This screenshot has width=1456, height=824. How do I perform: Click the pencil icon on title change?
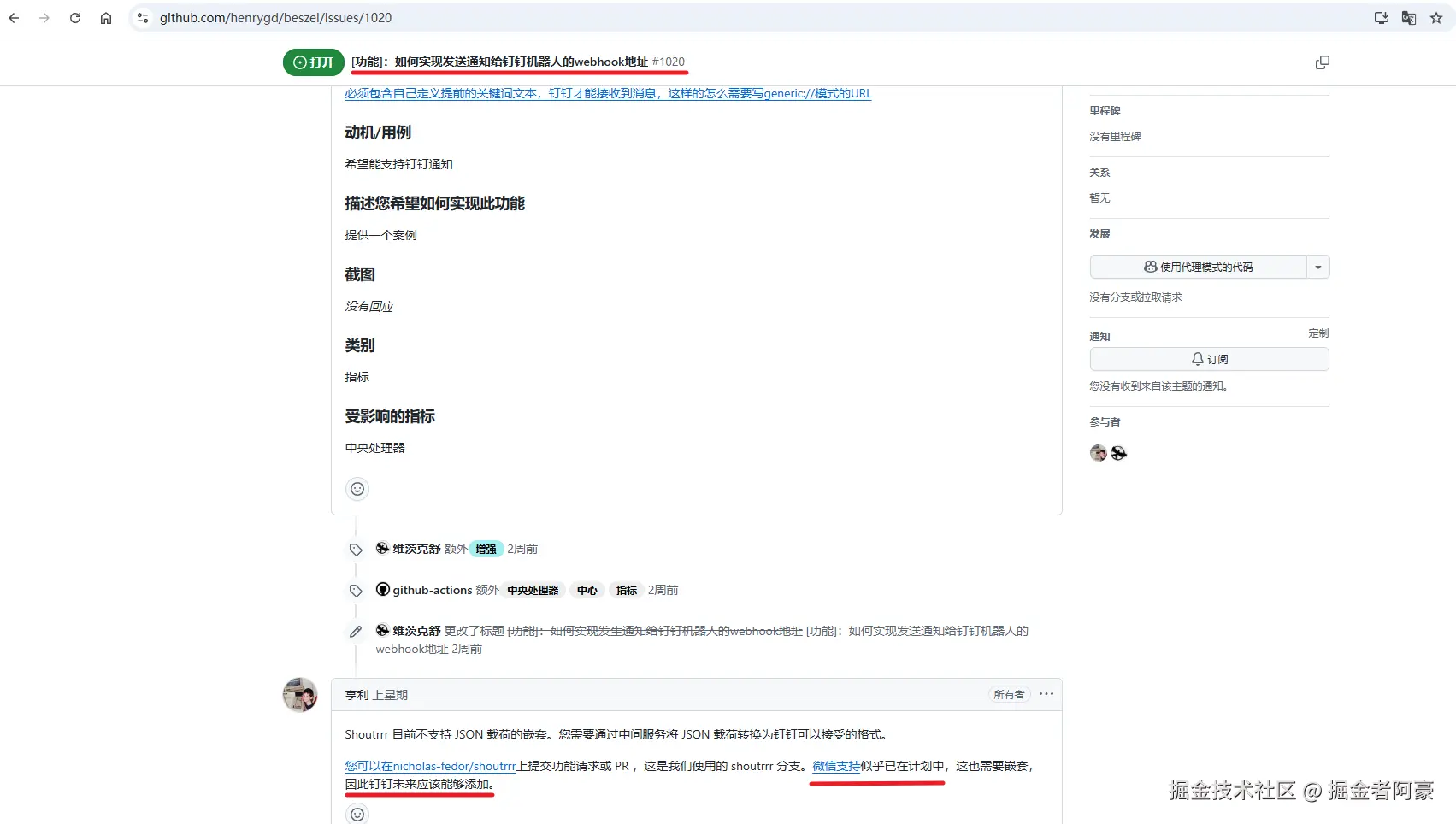[x=356, y=632]
